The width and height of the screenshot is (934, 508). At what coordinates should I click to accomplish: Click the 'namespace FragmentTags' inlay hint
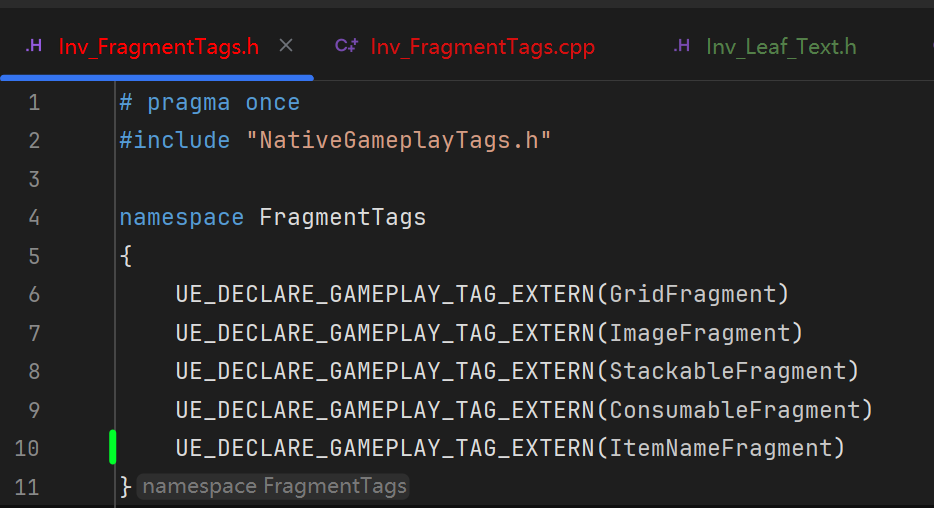point(273,486)
